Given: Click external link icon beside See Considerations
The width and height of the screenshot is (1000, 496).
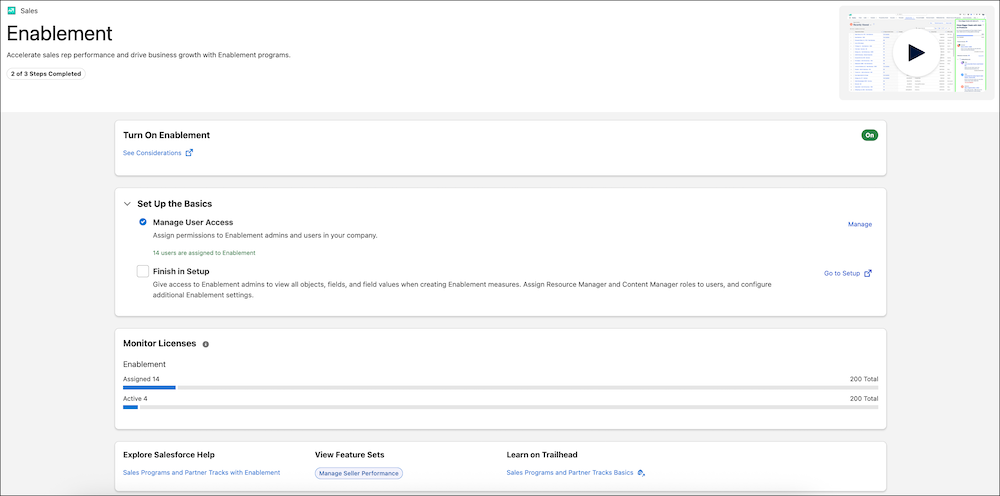Looking at the screenshot, I should pyautogui.click(x=189, y=153).
